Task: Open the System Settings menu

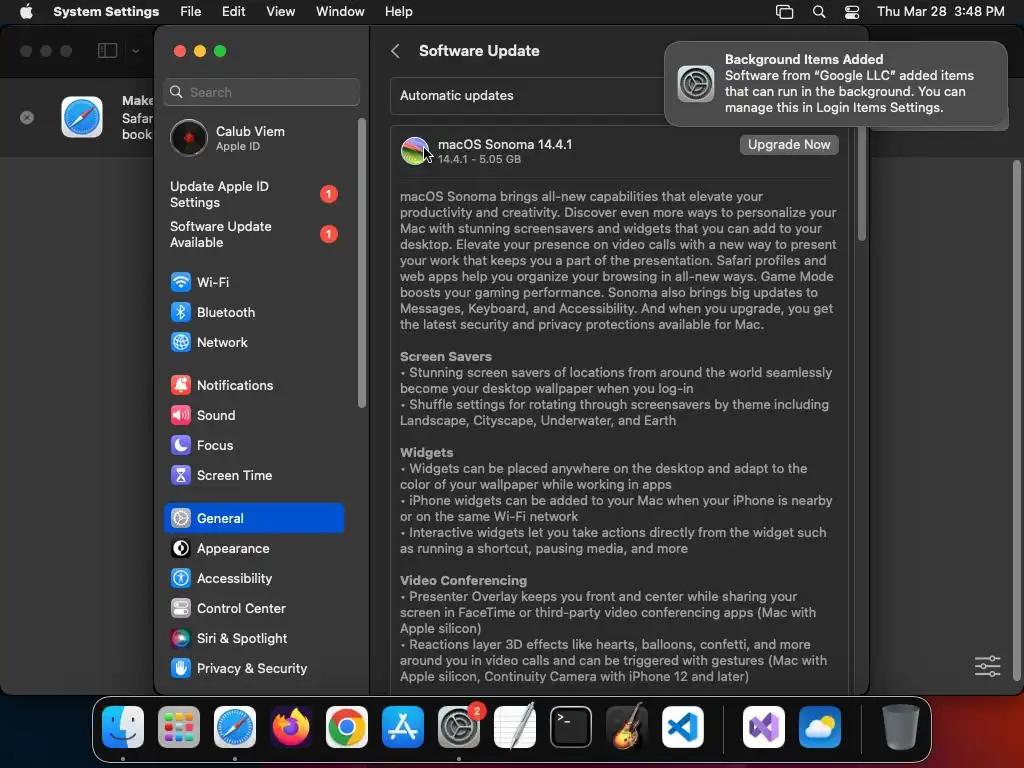Action: tap(106, 12)
